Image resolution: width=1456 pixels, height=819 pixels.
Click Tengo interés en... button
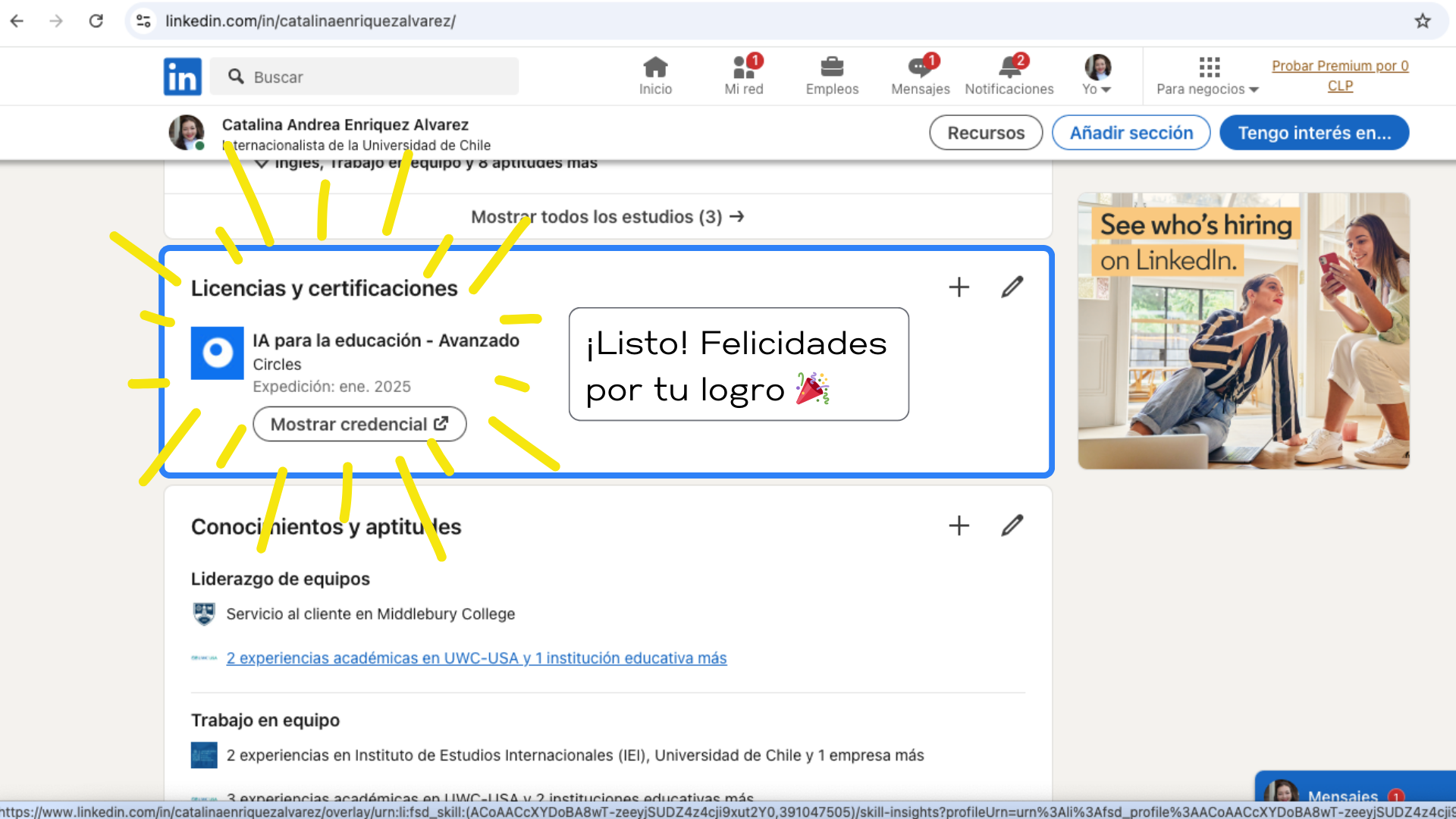pos(1314,133)
